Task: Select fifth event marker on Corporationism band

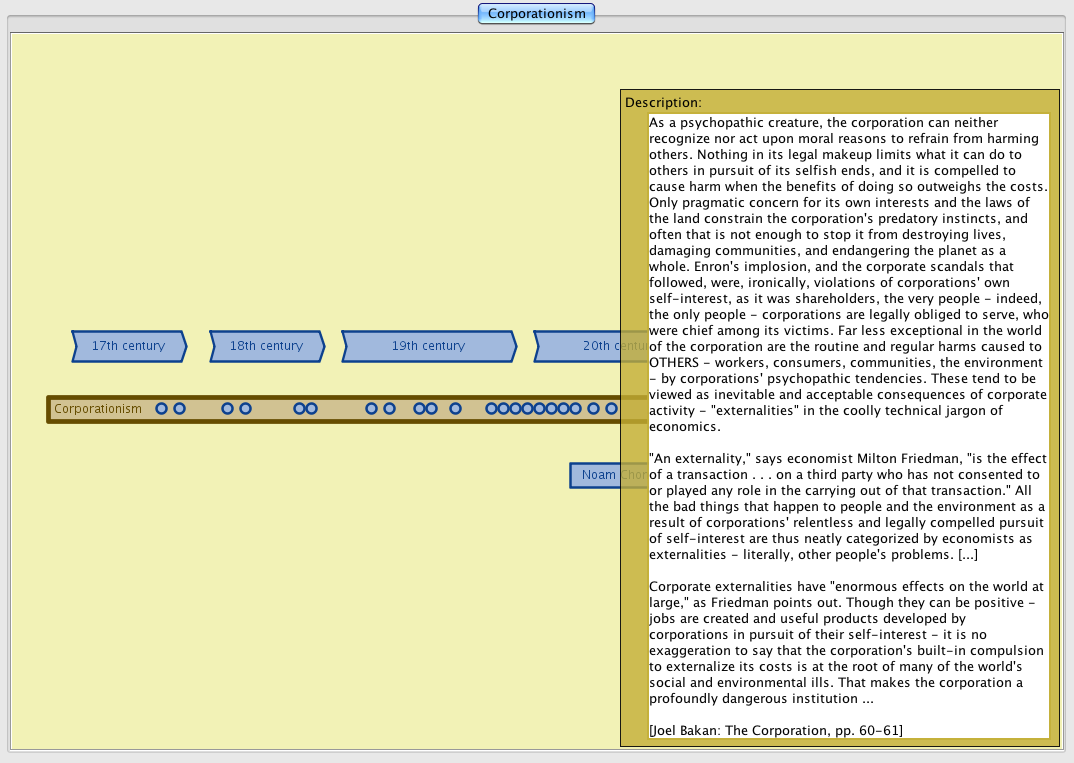Action: pos(299,409)
